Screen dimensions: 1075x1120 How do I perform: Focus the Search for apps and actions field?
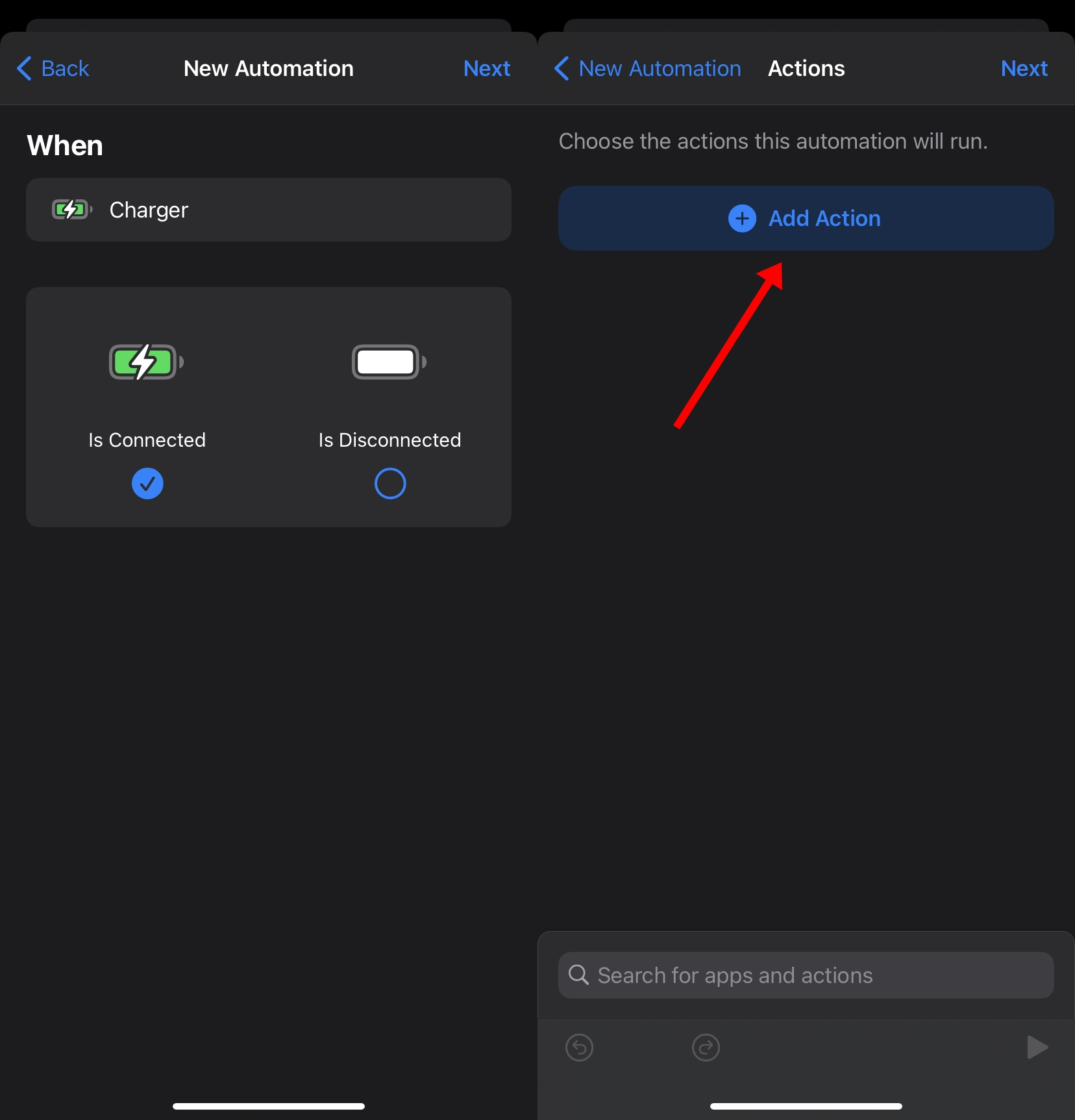[x=806, y=975]
